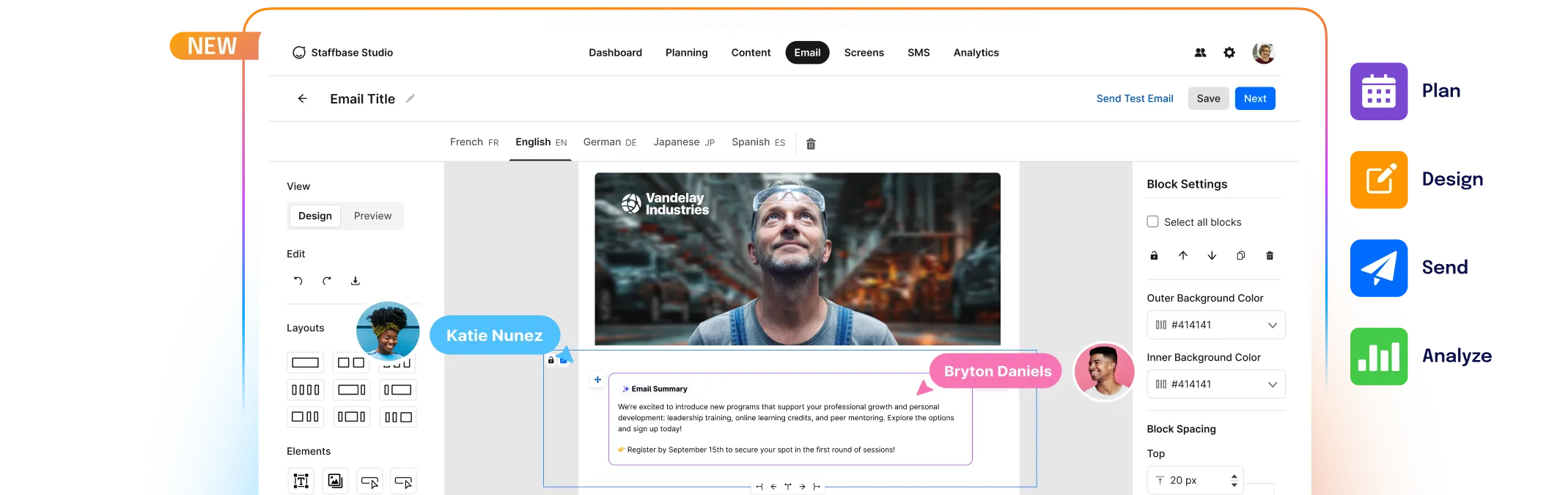Select the four-column layout

[x=306, y=389]
